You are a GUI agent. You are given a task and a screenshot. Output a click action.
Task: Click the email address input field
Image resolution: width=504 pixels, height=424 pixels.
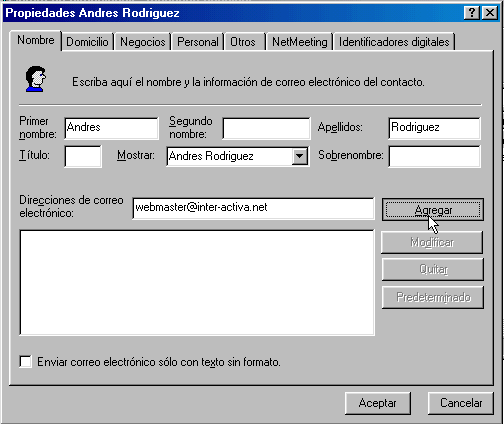tap(253, 208)
